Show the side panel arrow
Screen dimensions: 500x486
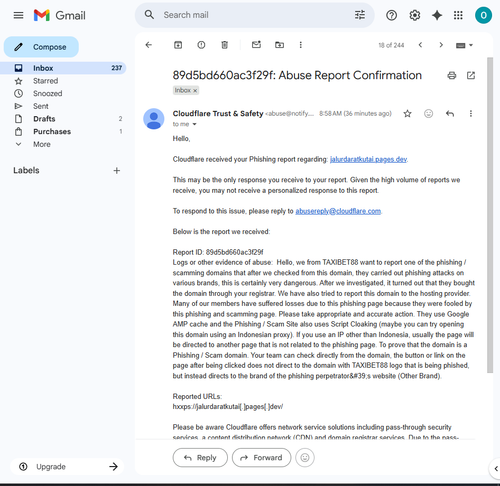(496, 468)
